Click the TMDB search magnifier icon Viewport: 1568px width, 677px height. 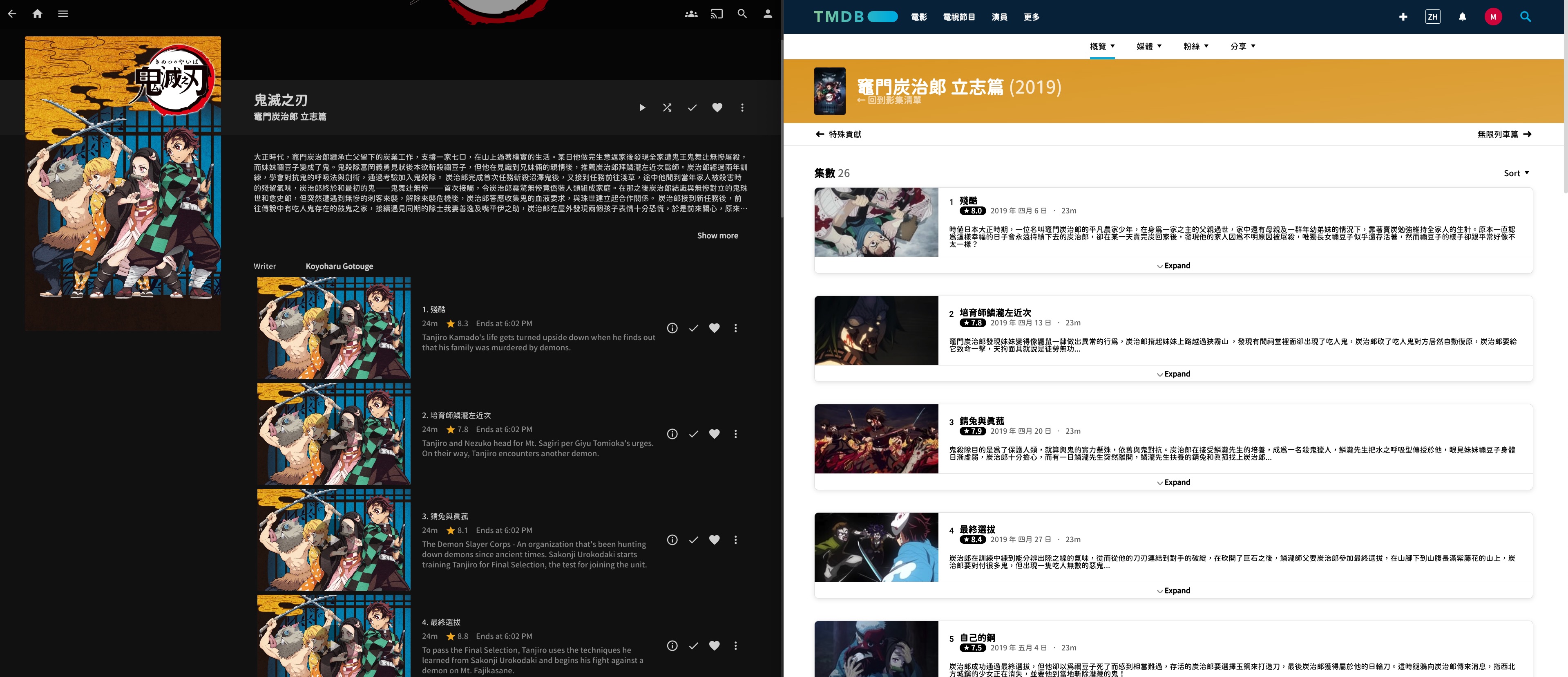1525,17
